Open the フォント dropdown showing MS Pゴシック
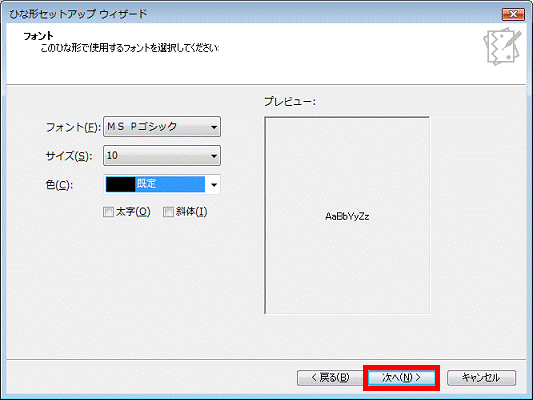The height and width of the screenshot is (400, 533). [162, 127]
